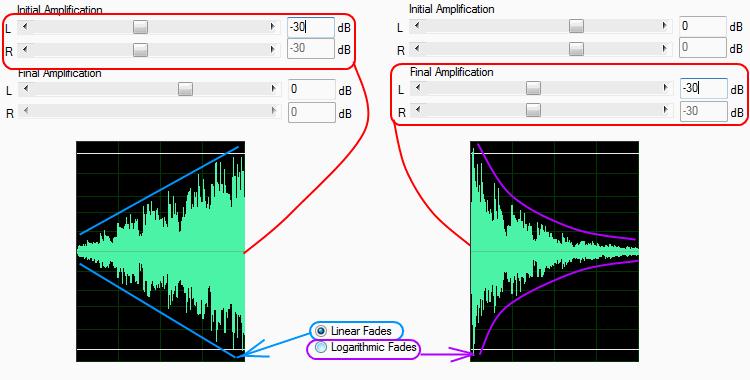The width and height of the screenshot is (750, 380).
Task: Click left arrow of right-panel Initial Amplification L slider
Action: click(417, 26)
